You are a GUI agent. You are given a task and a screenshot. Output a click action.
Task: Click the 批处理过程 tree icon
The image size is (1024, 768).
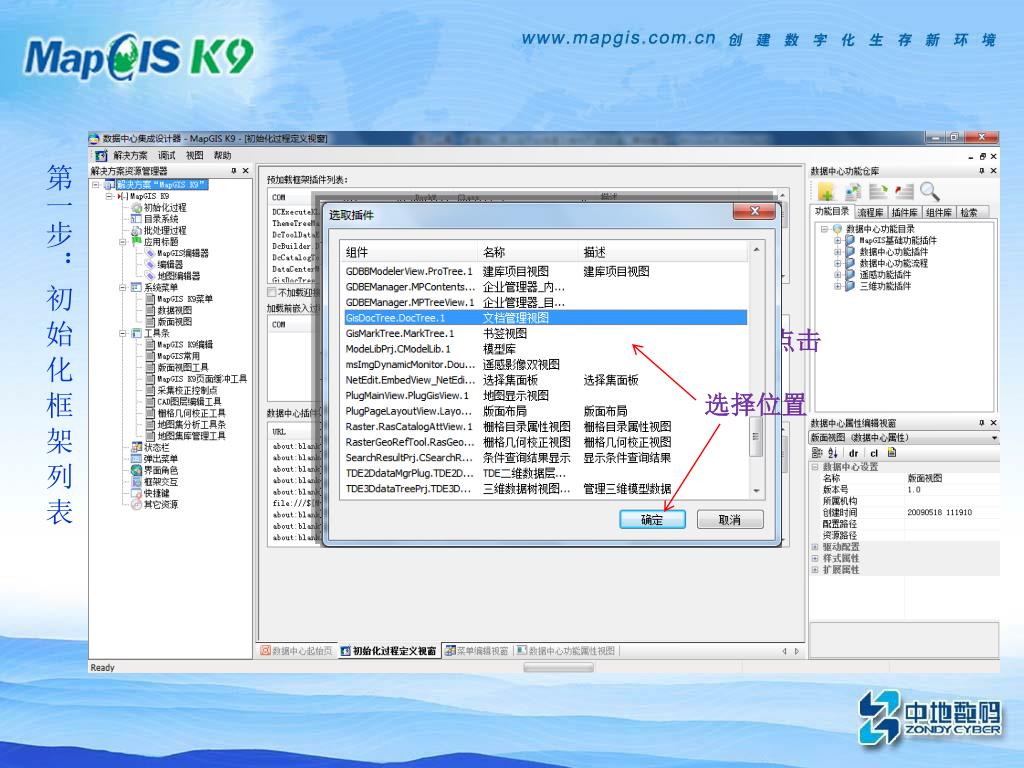(x=136, y=231)
